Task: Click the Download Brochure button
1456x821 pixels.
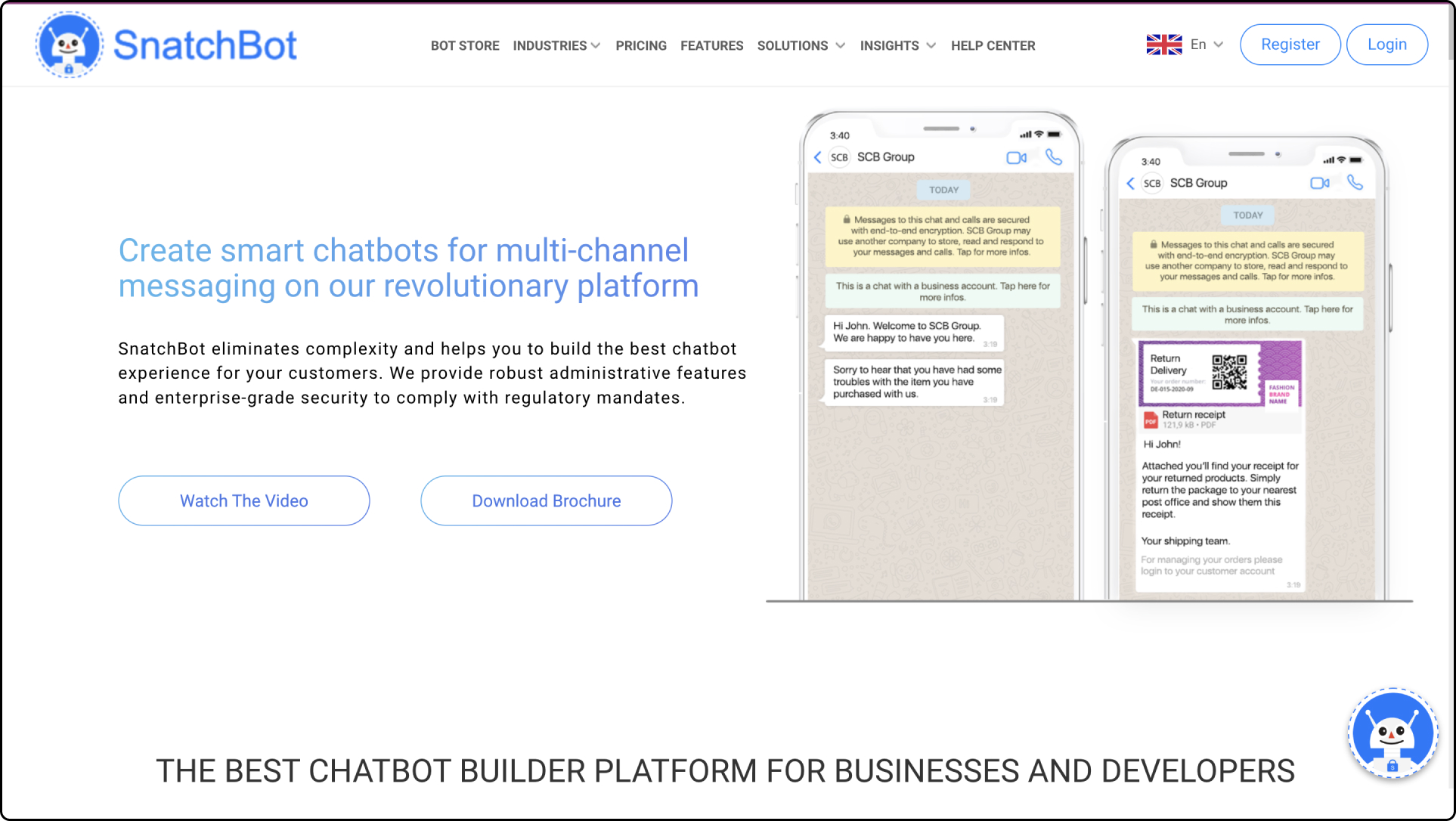Action: coord(544,500)
